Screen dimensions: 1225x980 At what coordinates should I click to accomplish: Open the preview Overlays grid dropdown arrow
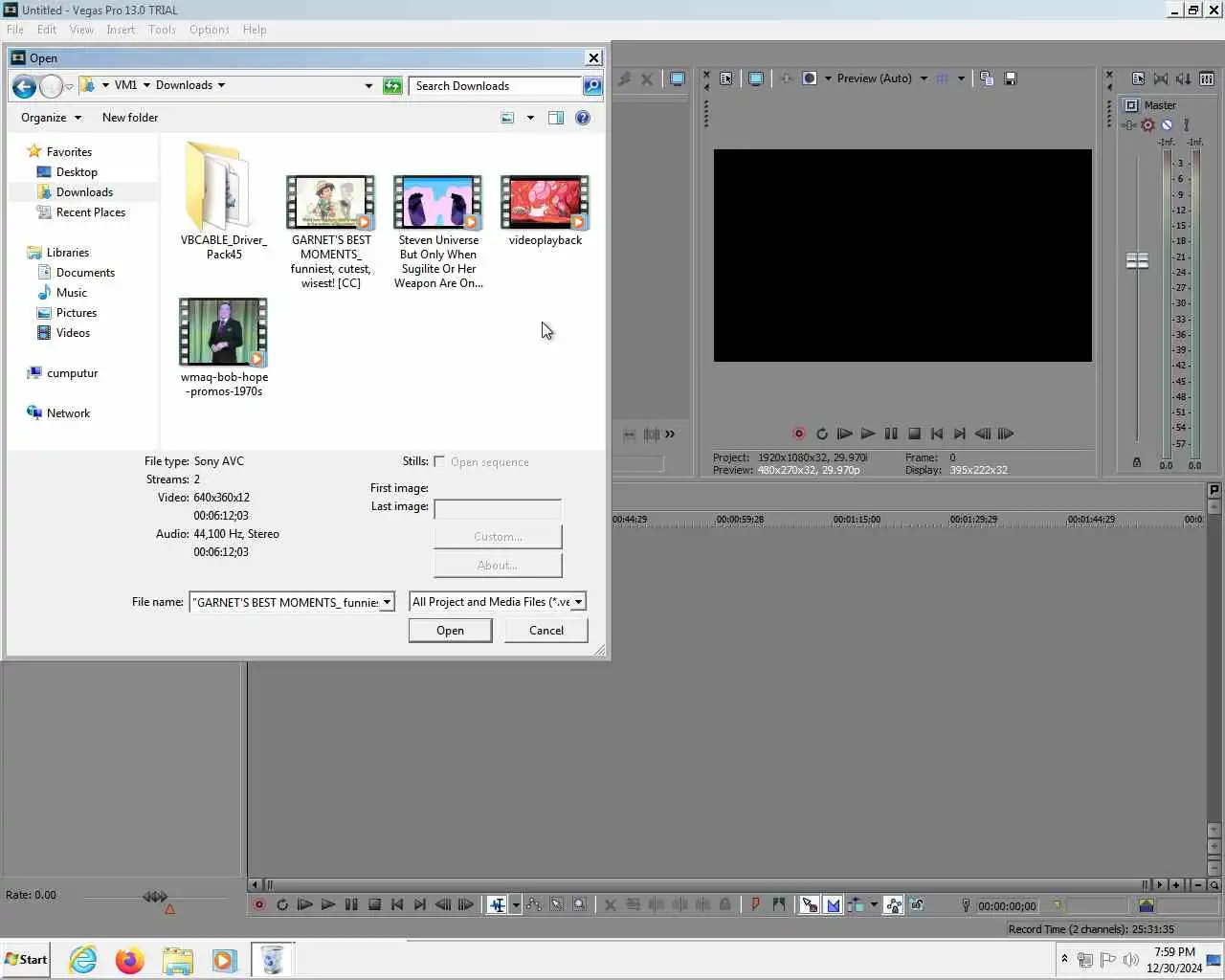(x=961, y=78)
